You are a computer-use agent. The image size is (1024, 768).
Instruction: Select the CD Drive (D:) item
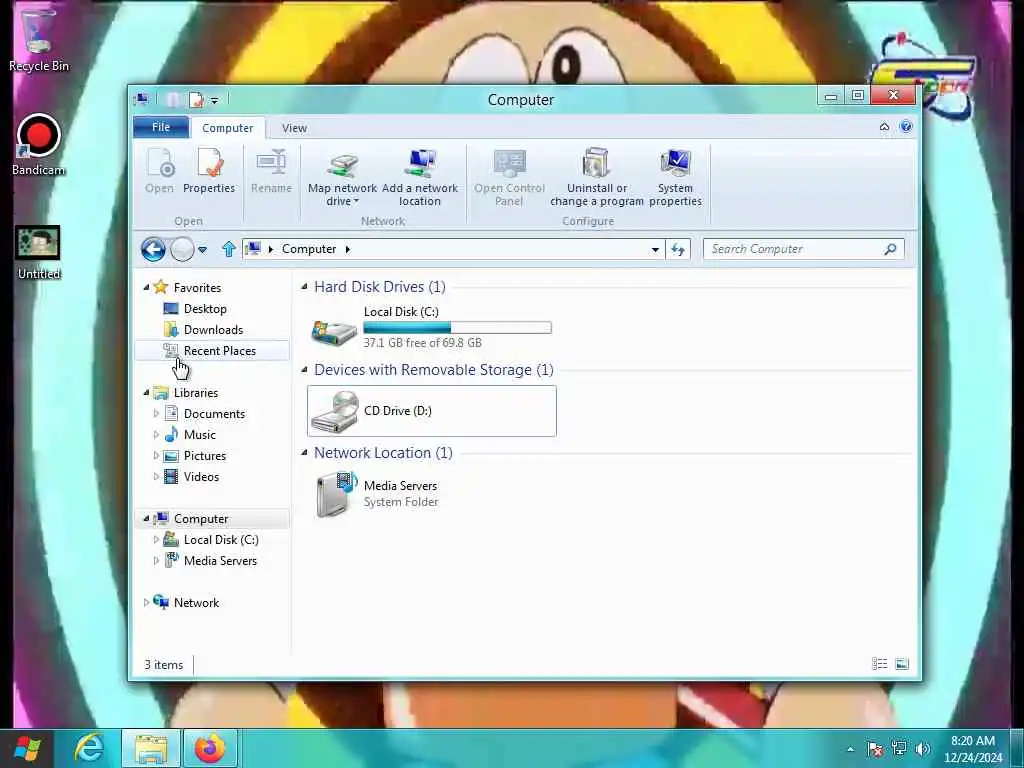(432, 411)
